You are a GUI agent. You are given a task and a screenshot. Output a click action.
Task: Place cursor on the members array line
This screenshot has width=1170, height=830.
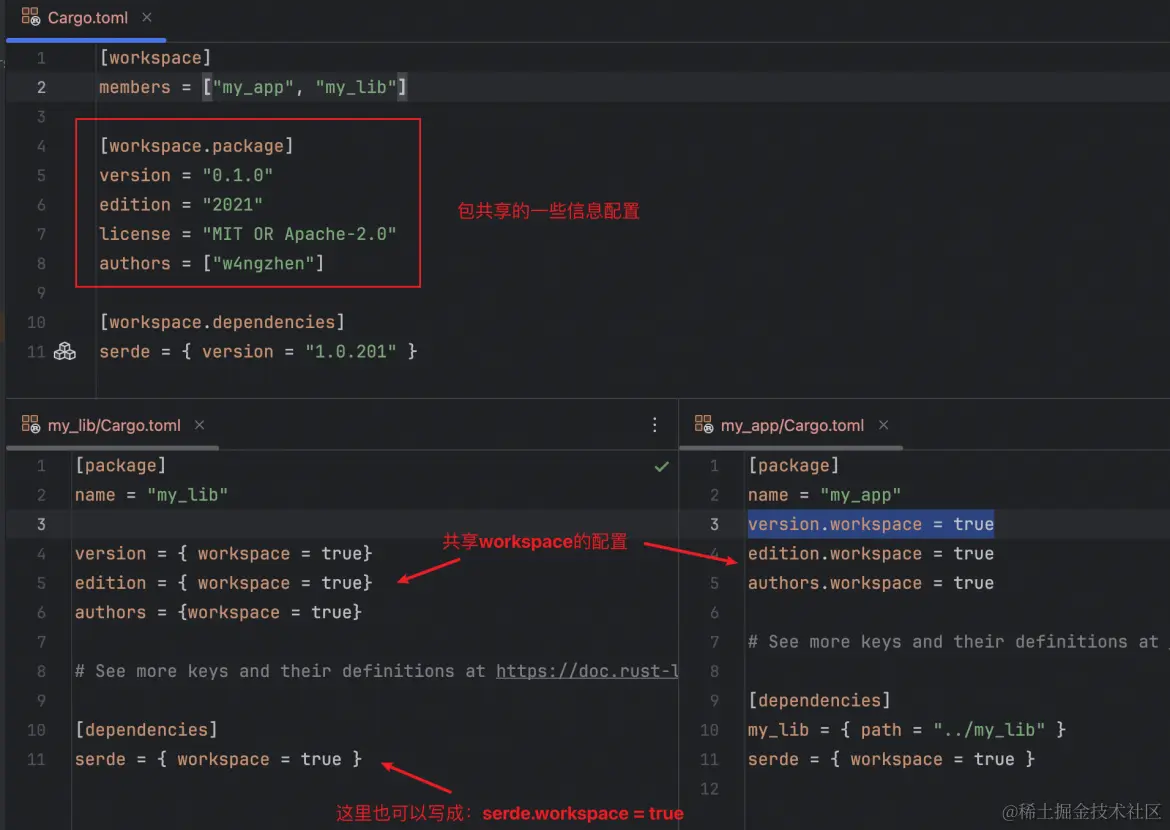252,87
